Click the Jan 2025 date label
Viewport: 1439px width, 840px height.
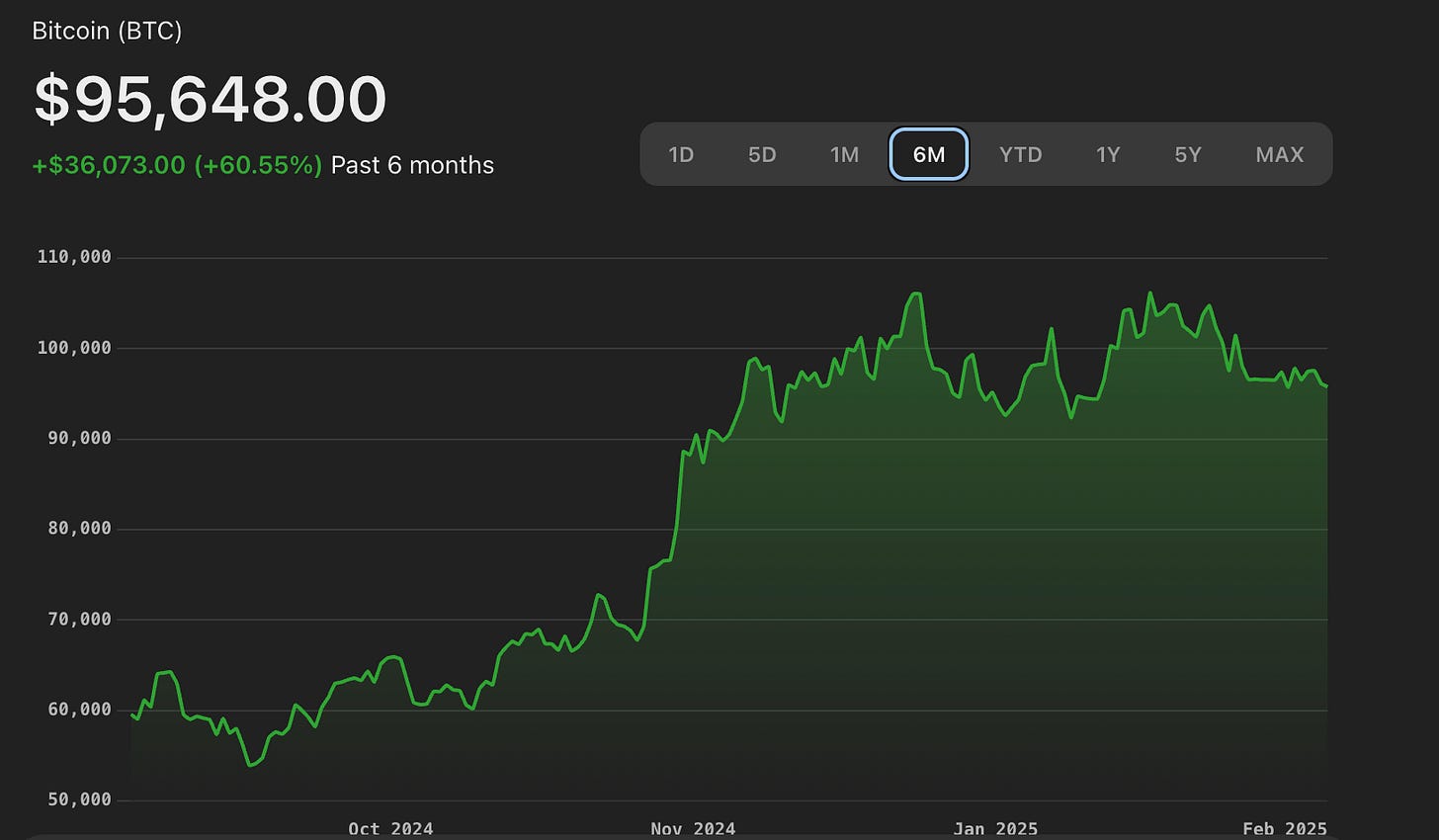(x=995, y=828)
